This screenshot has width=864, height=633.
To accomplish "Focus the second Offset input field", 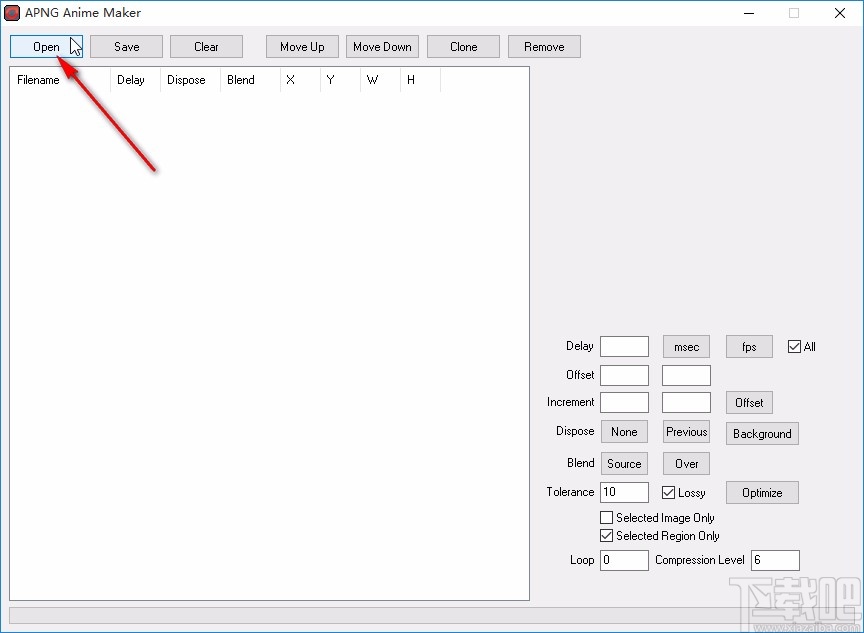I will point(686,375).
